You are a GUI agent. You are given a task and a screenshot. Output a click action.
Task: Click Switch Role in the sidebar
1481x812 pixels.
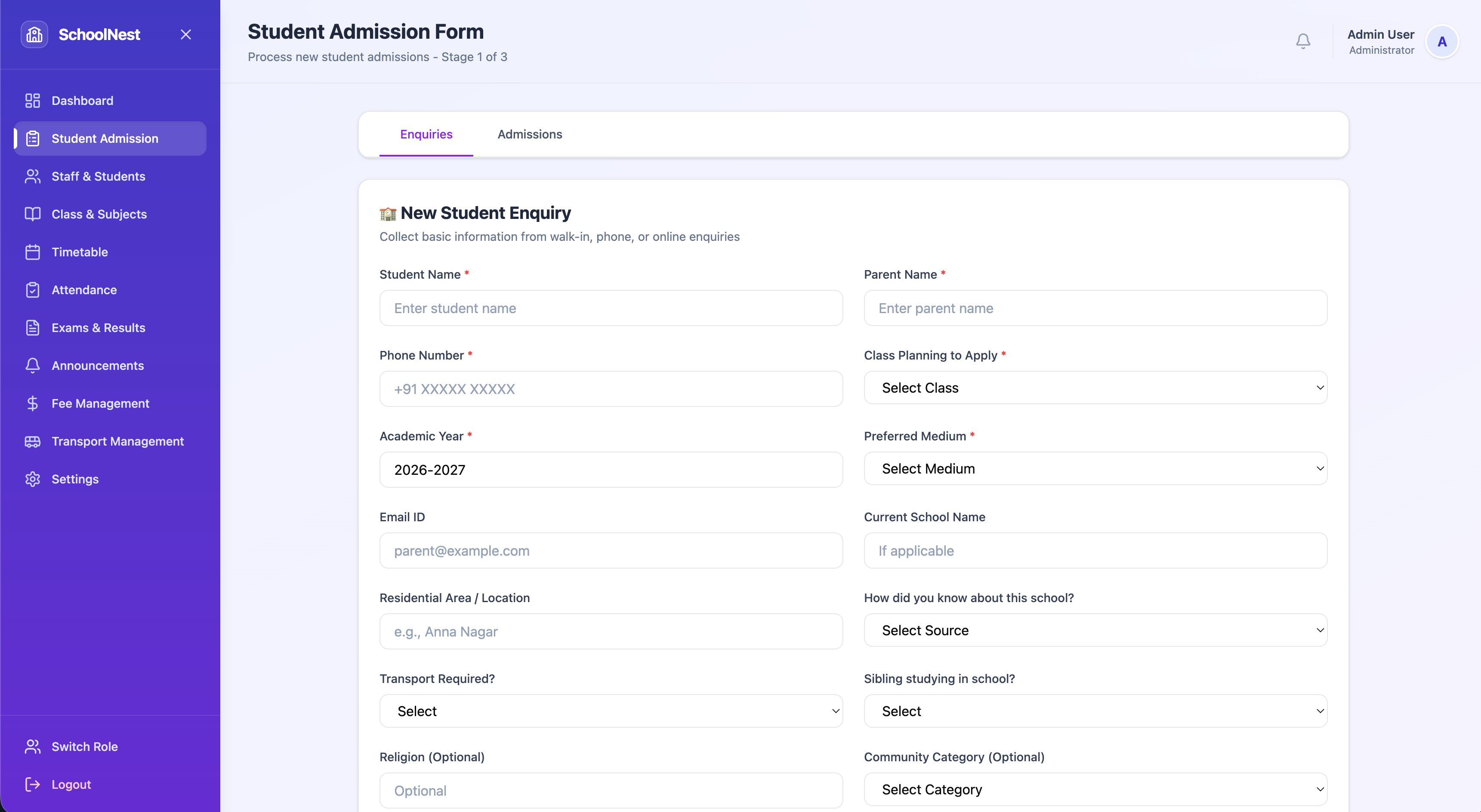84,747
